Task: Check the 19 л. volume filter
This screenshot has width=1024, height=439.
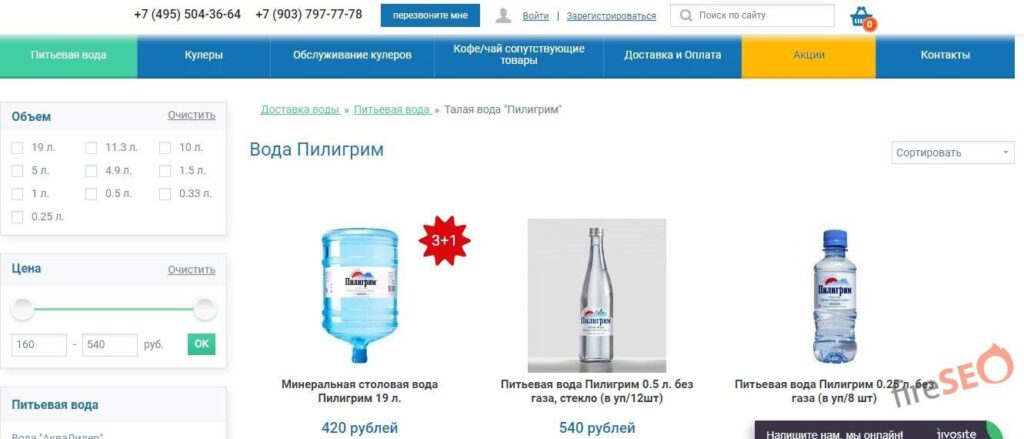Action: coord(18,148)
